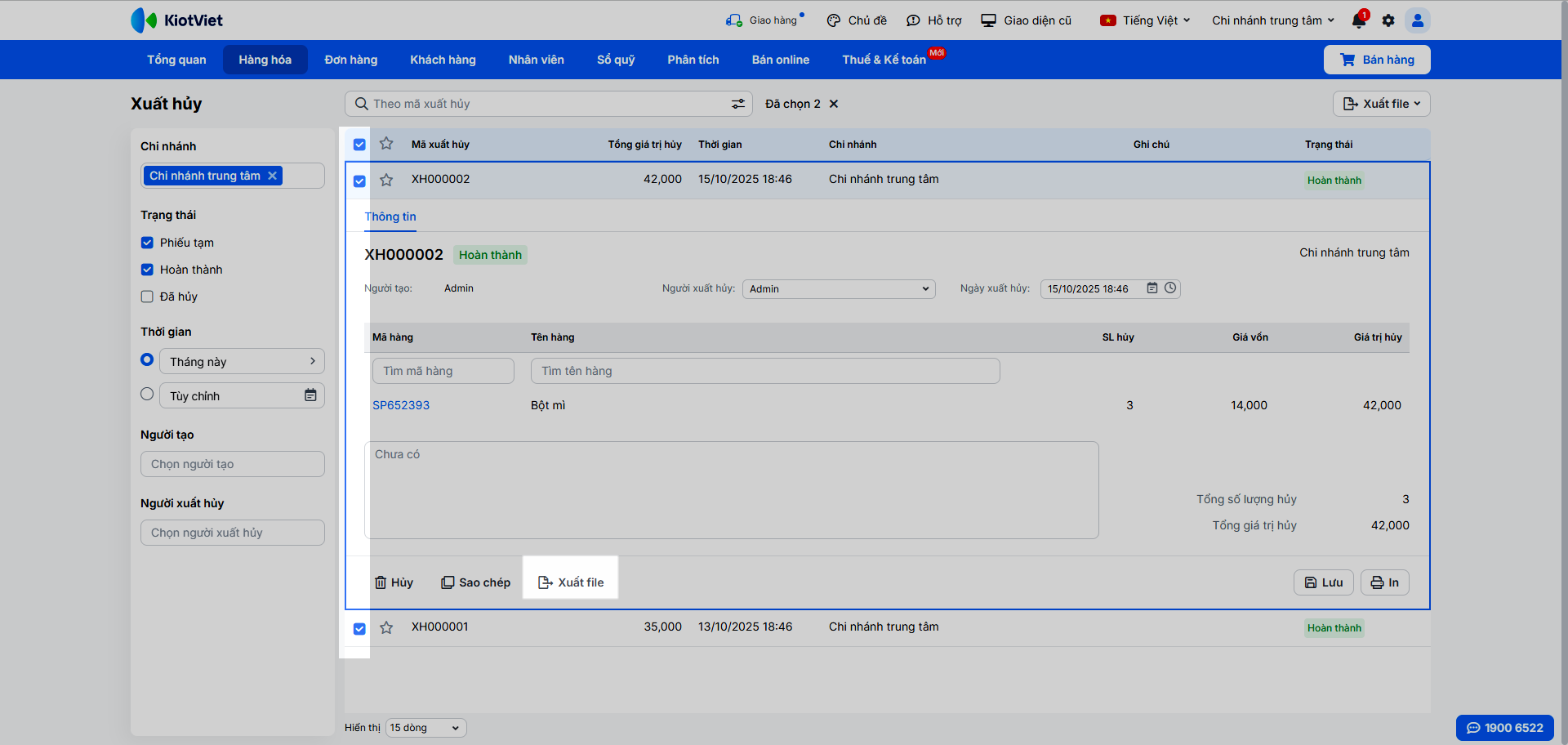Viewport: 1568px width, 745px height.
Task: Toggle Hoàn thành status checkbox
Action: 147,270
